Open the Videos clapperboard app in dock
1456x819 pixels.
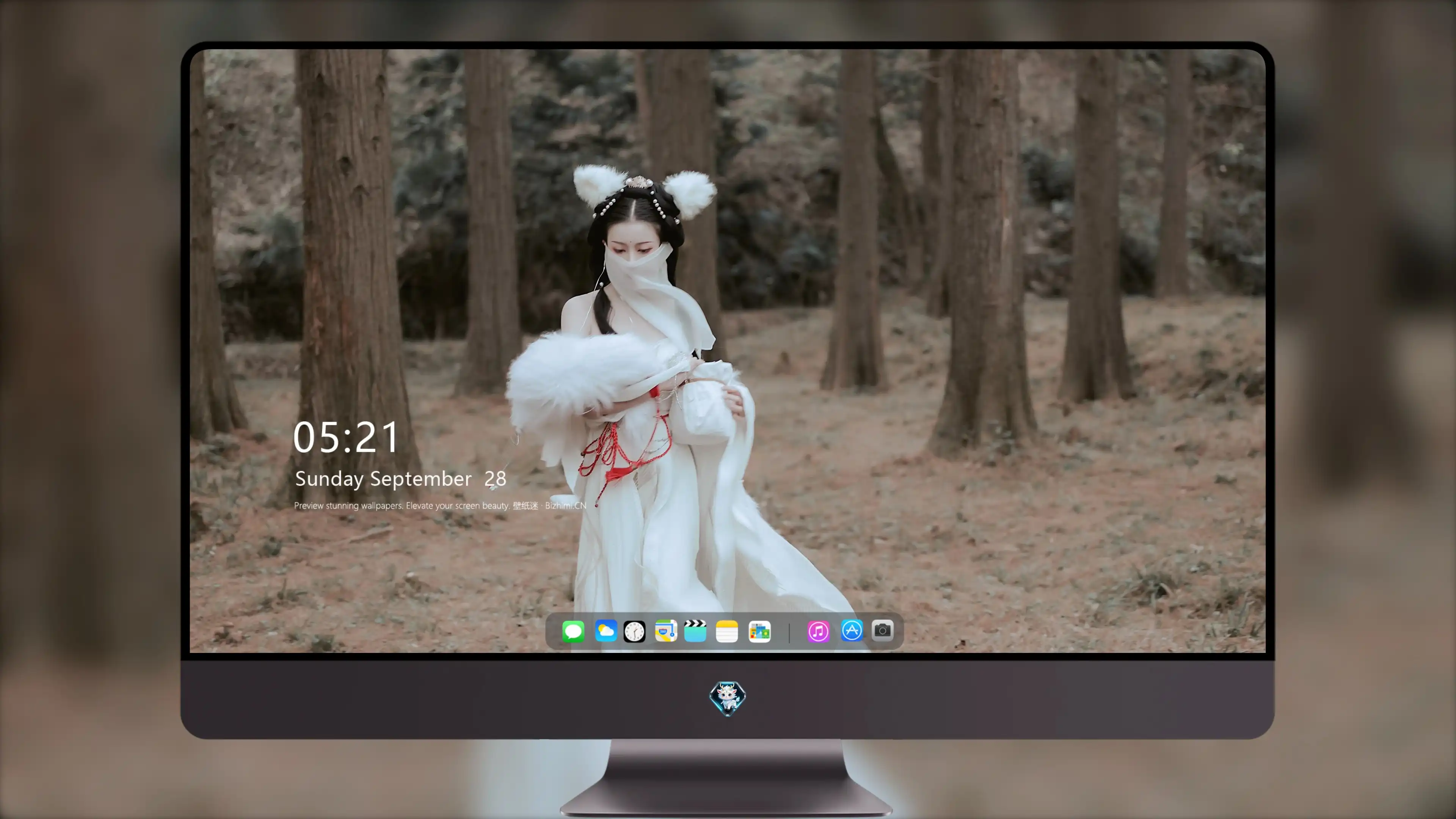click(695, 631)
